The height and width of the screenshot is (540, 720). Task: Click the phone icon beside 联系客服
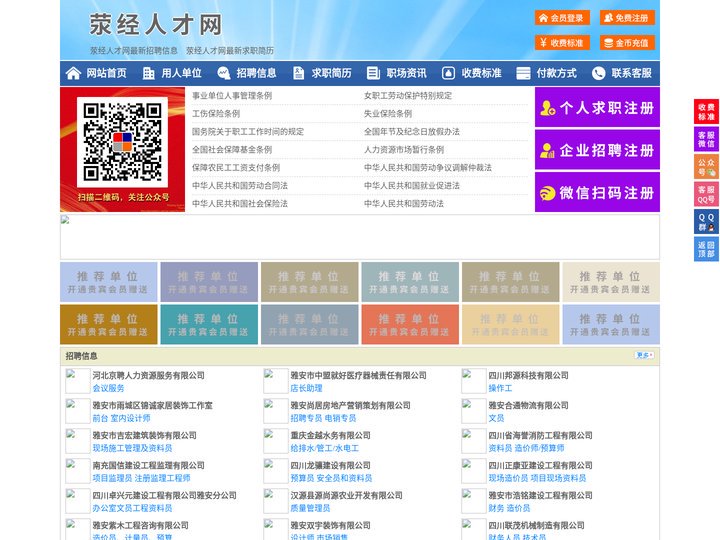[x=598, y=73]
